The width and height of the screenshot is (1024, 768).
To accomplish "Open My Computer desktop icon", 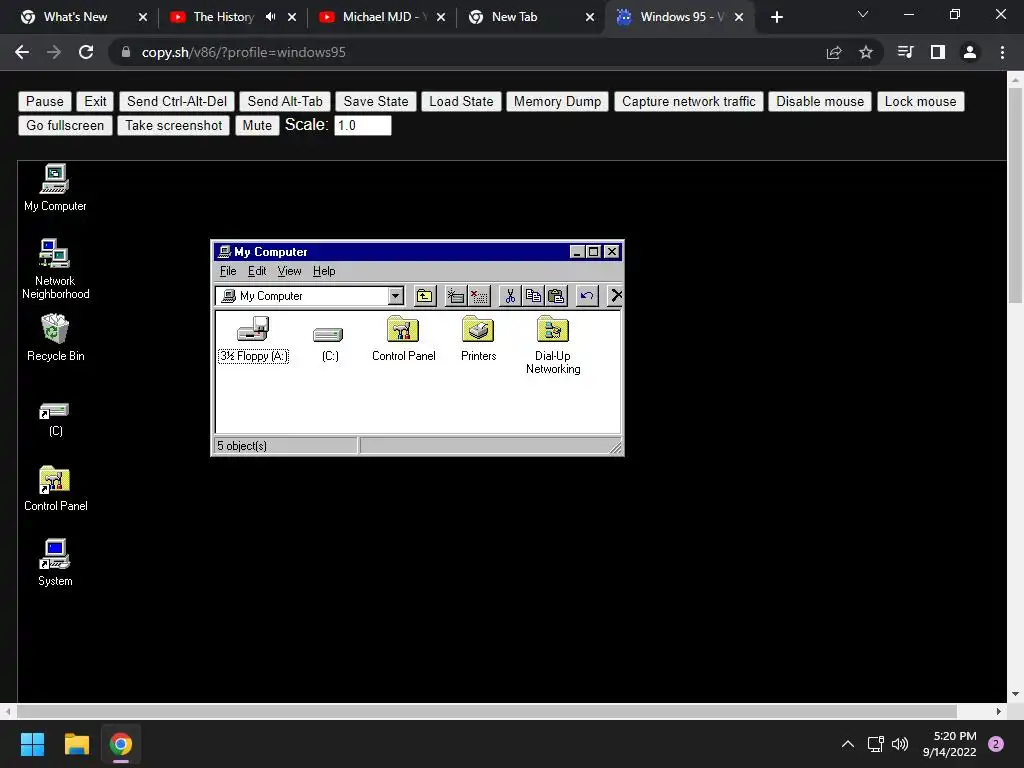I will 55,187.
